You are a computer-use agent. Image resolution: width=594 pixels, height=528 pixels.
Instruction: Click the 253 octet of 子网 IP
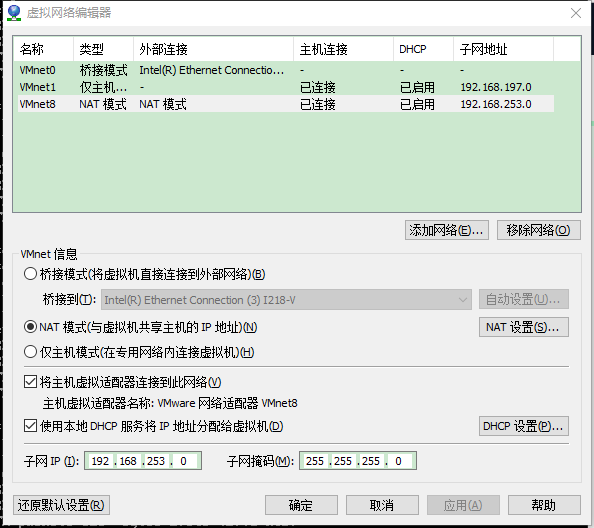click(x=156, y=461)
